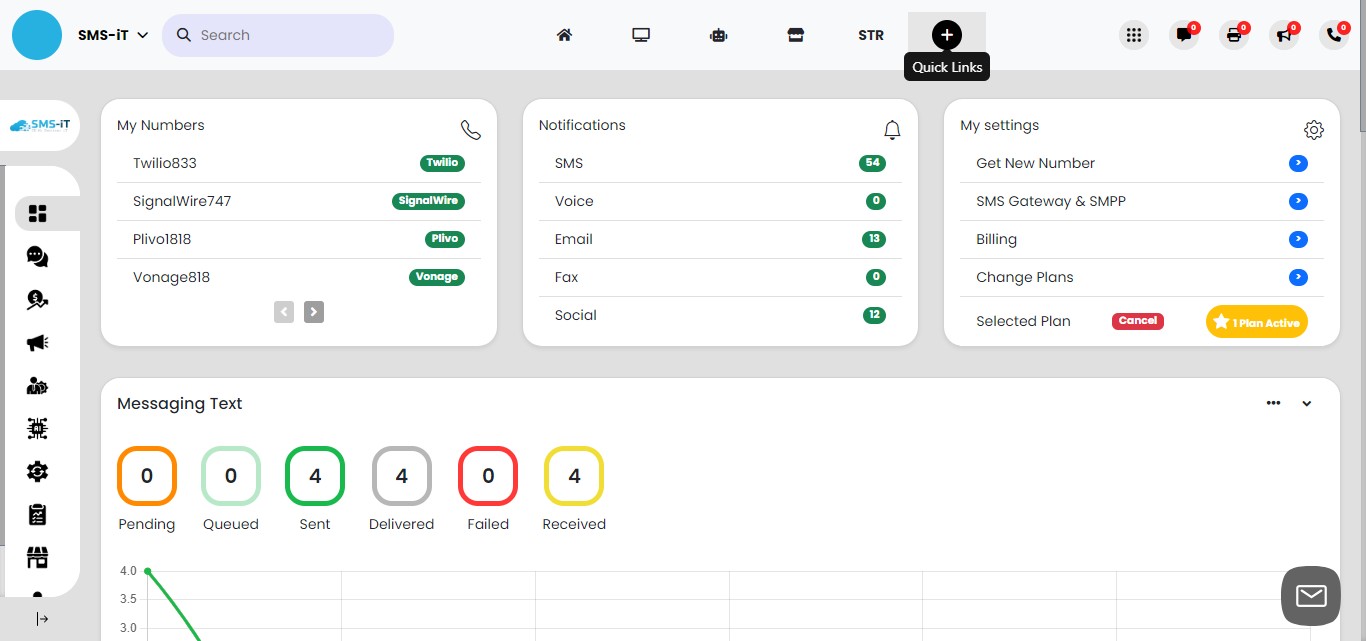Open Social notifications row
The width and height of the screenshot is (1366, 641).
(720, 315)
